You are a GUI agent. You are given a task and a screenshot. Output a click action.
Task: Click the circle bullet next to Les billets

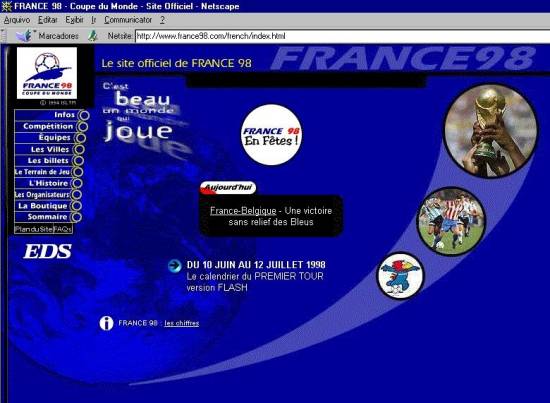pyautogui.click(x=79, y=160)
